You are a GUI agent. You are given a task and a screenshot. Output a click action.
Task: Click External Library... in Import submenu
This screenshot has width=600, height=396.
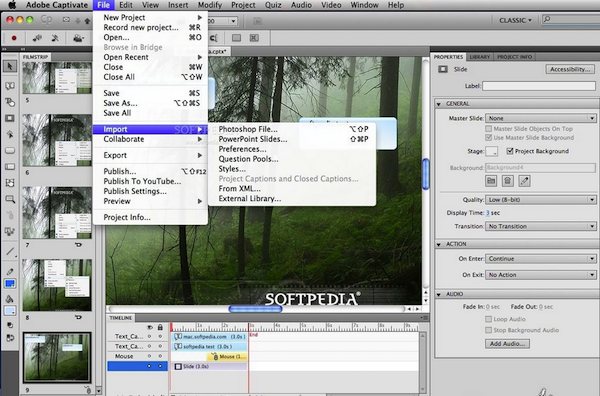click(x=293, y=199)
